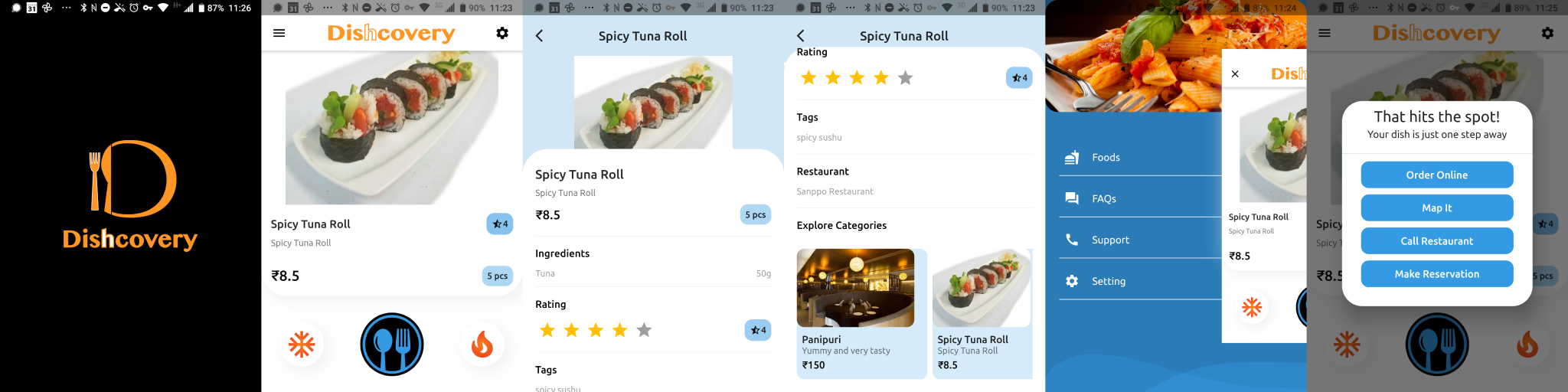Close the side drawer with the X icon
The width and height of the screenshot is (1568, 392).
[1235, 74]
